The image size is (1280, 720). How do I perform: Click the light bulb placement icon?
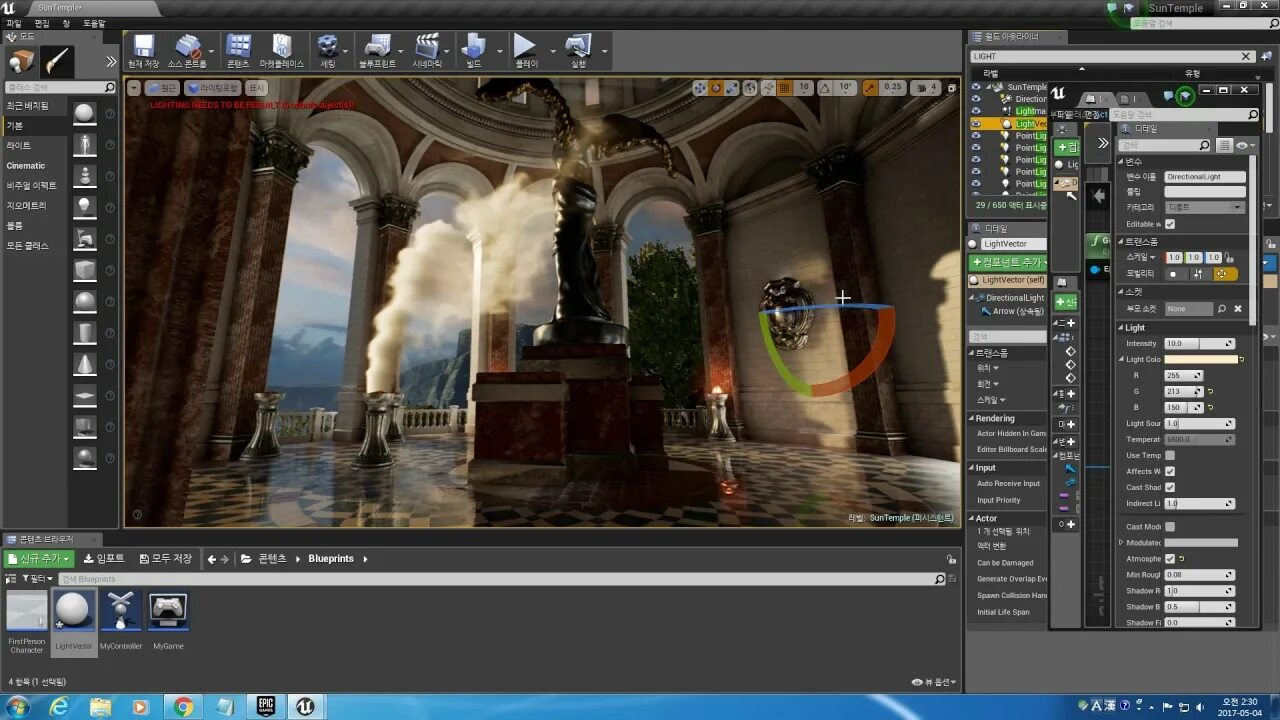coord(85,207)
